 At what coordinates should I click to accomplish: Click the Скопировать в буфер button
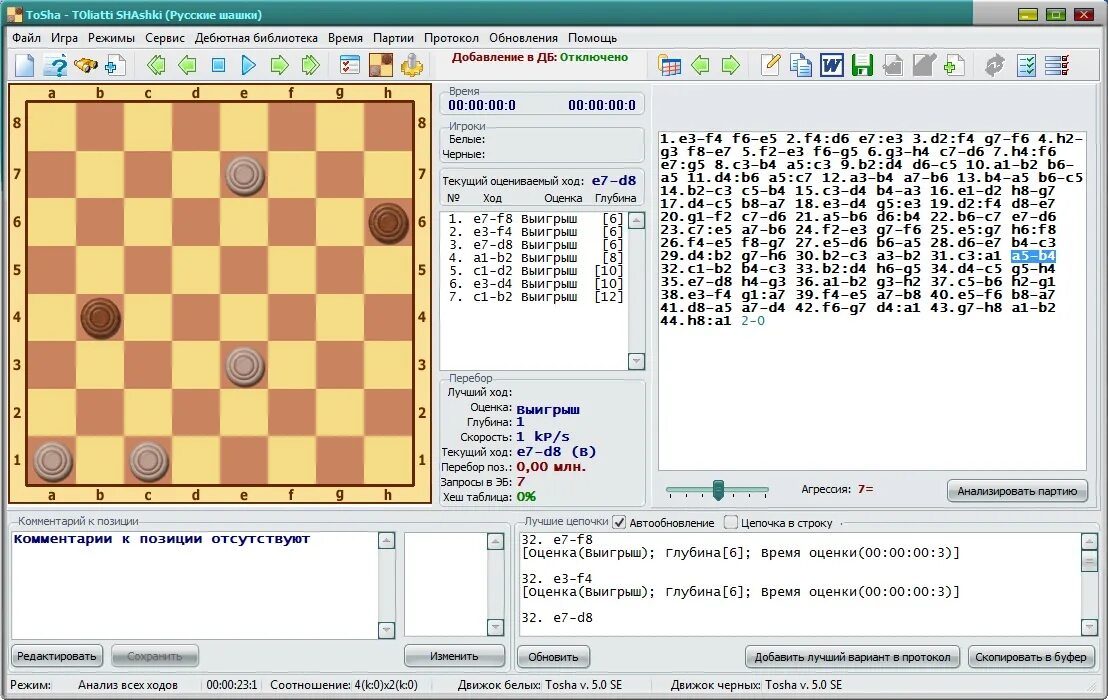[x=1031, y=657]
